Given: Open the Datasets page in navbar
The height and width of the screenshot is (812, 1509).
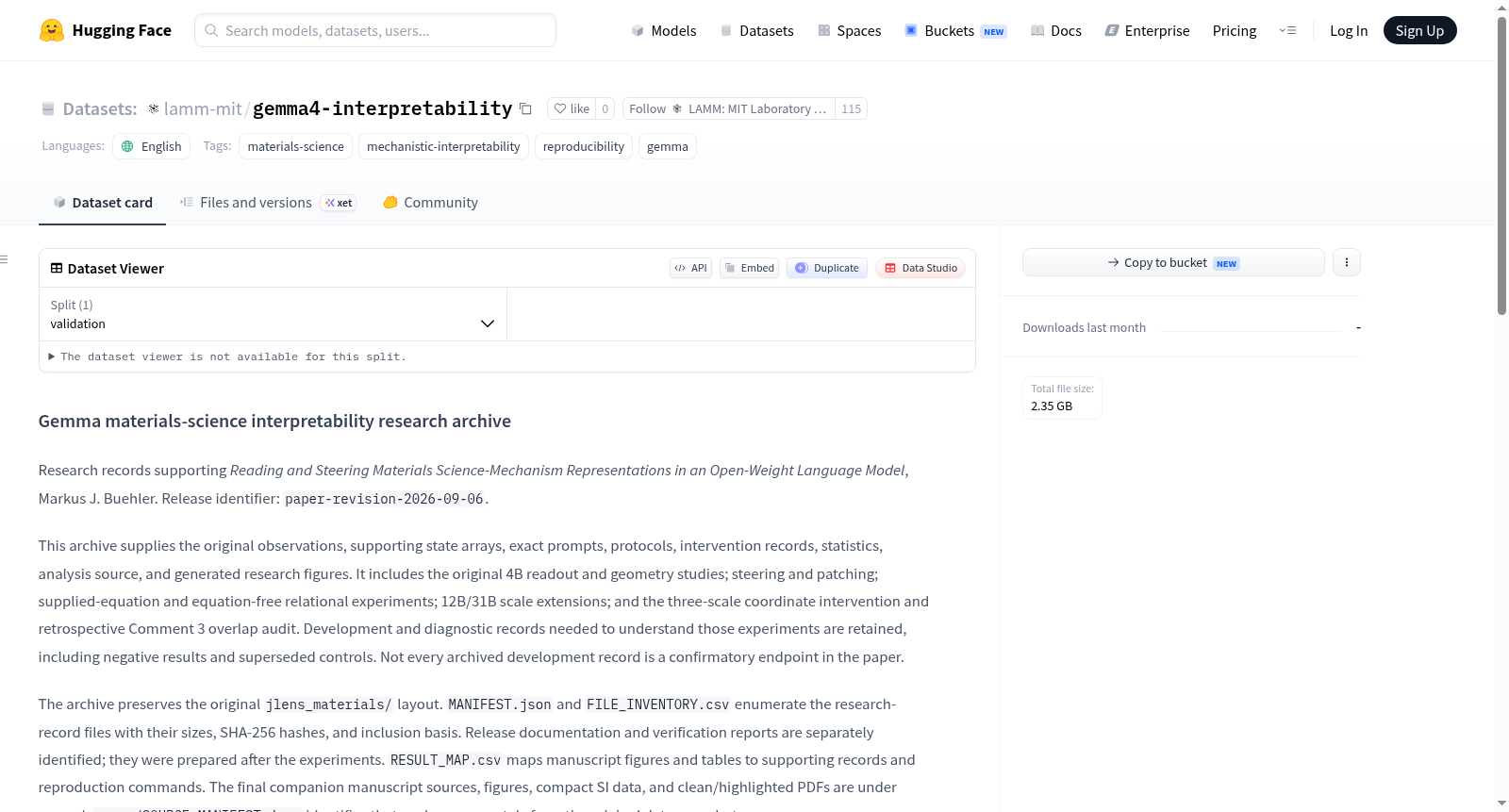Looking at the screenshot, I should point(756,30).
